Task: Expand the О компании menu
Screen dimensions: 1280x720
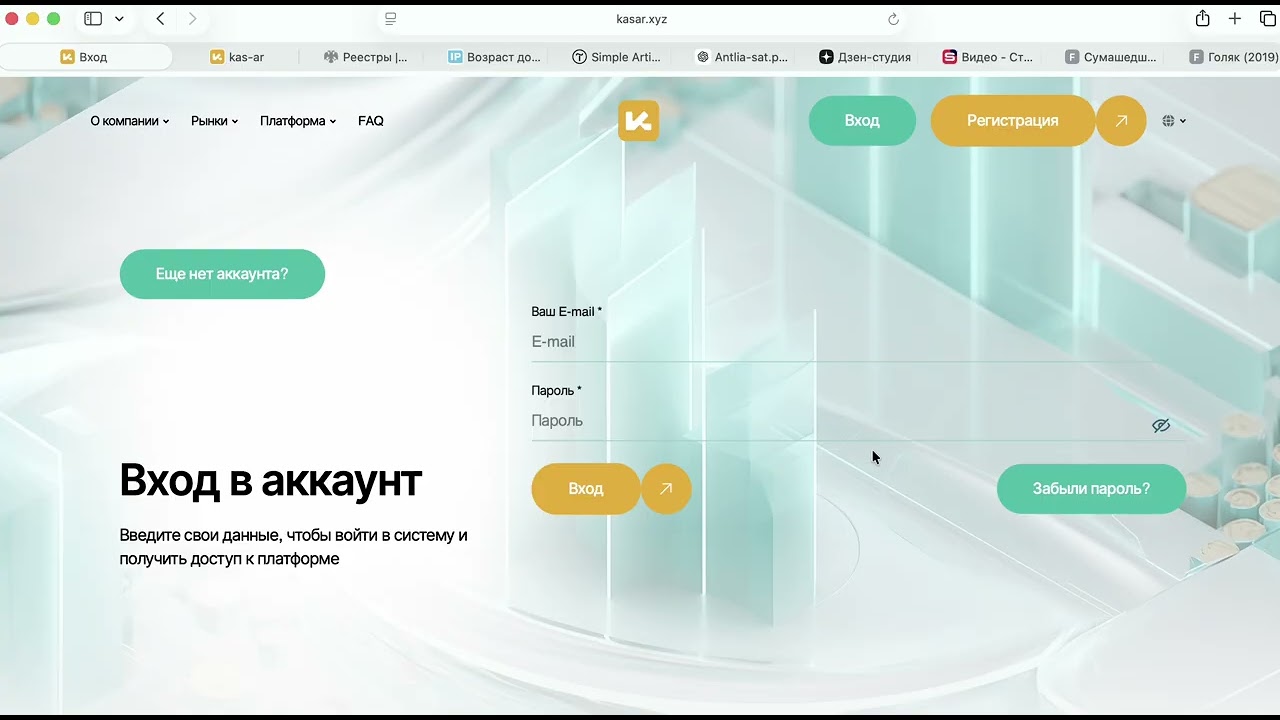Action: [130, 121]
